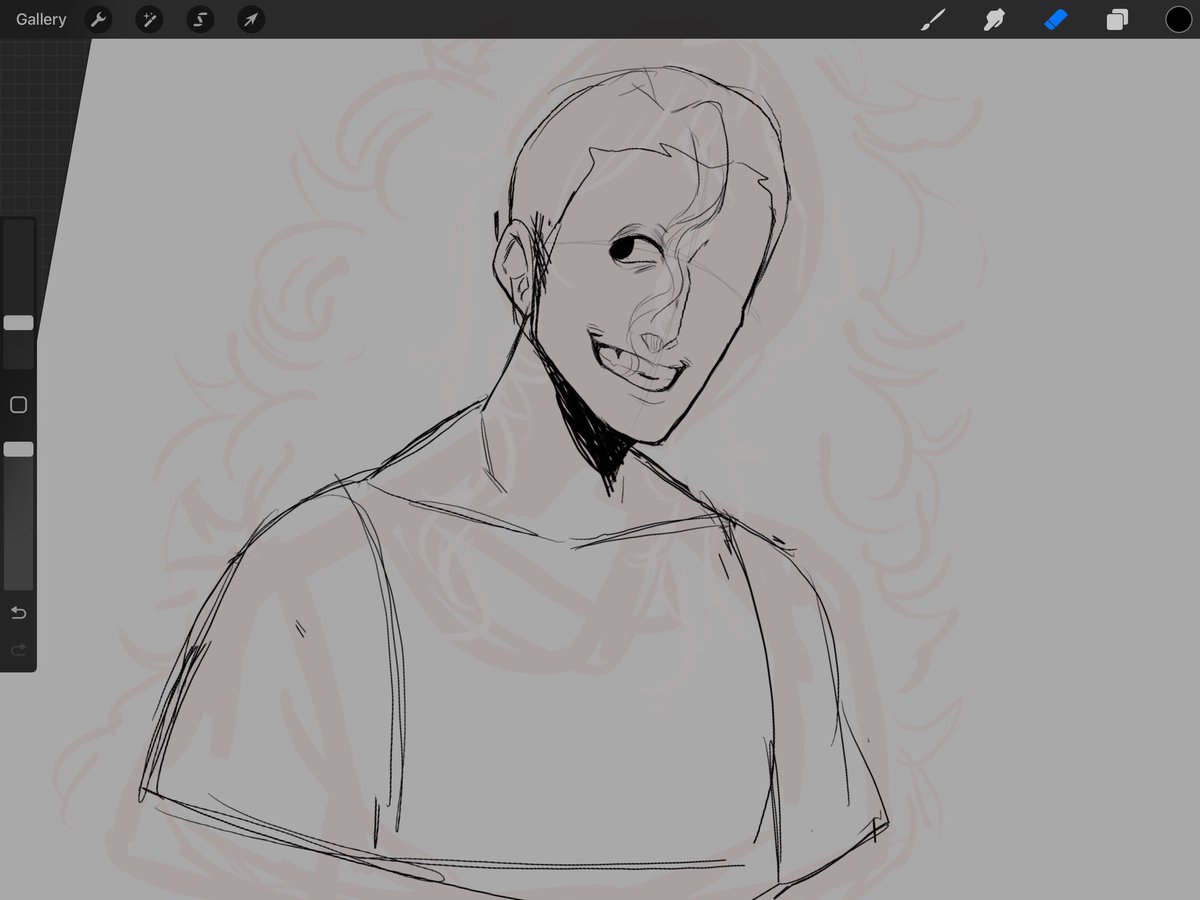Activate the Transform arrow tool
This screenshot has width=1200, height=900.
coord(251,19)
